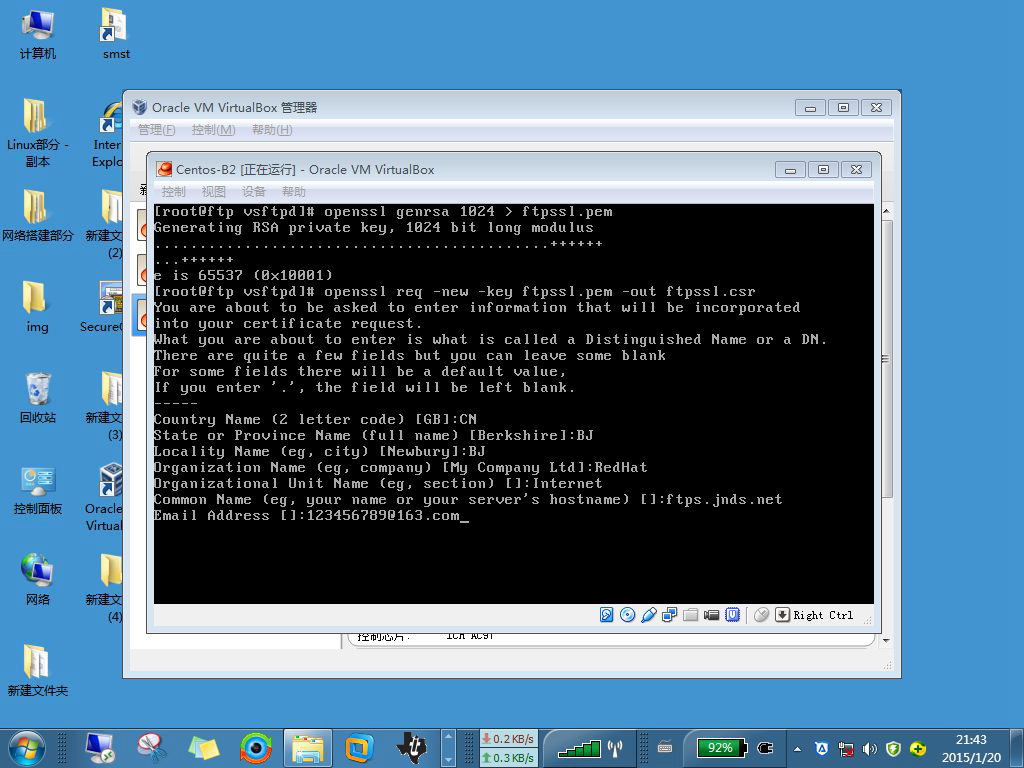Click the virtualization features chip icon
1024x768 pixels.
click(733, 615)
